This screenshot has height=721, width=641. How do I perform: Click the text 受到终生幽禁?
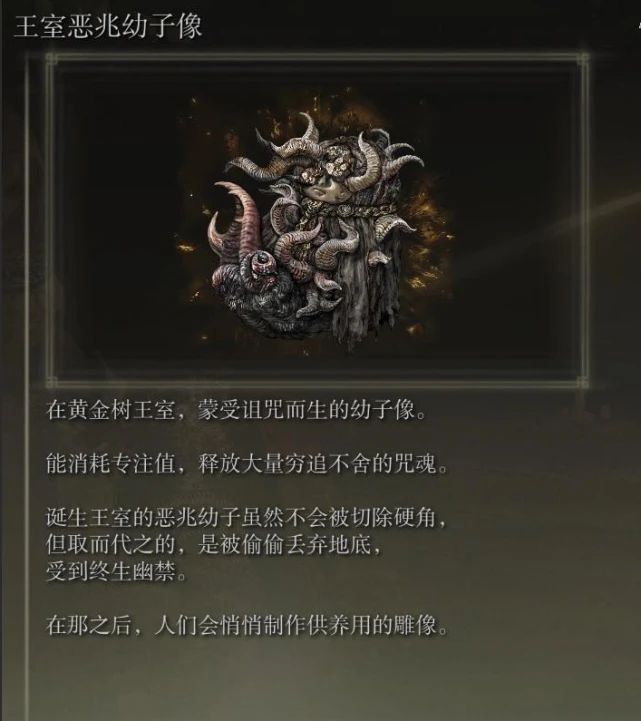[116, 572]
